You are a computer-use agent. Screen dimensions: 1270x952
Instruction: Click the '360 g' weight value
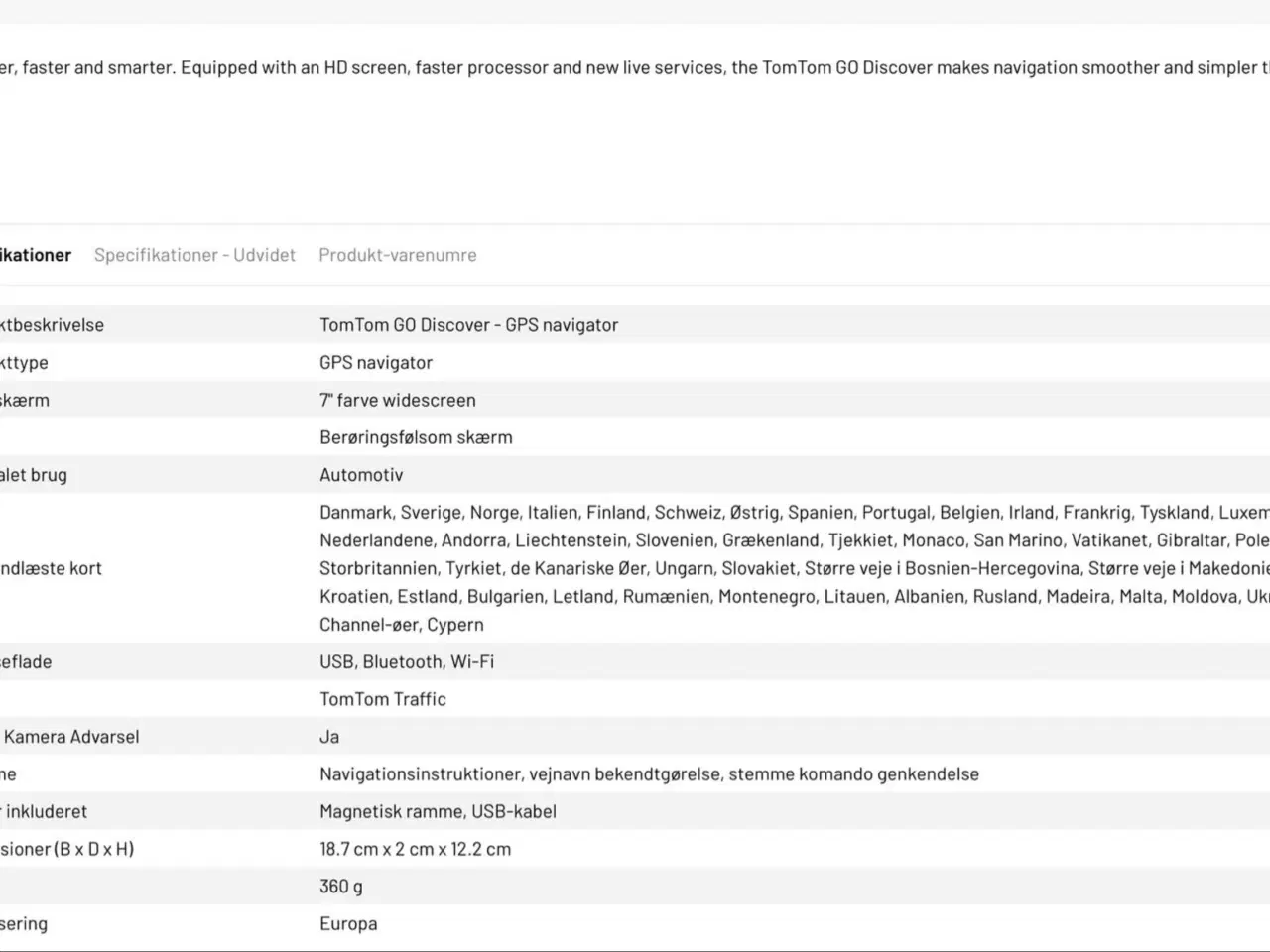click(341, 887)
